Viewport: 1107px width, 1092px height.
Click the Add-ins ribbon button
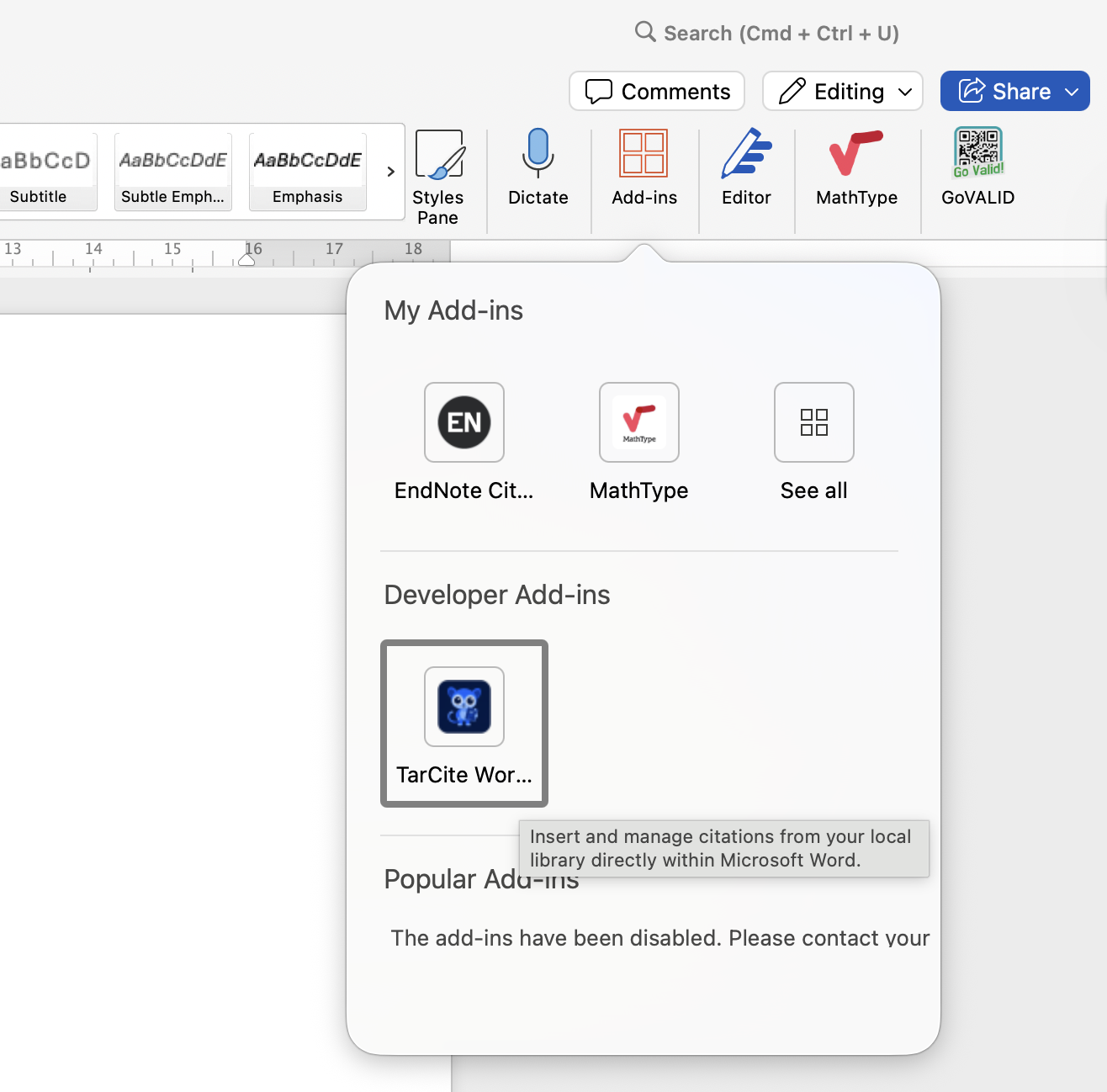[x=644, y=167]
